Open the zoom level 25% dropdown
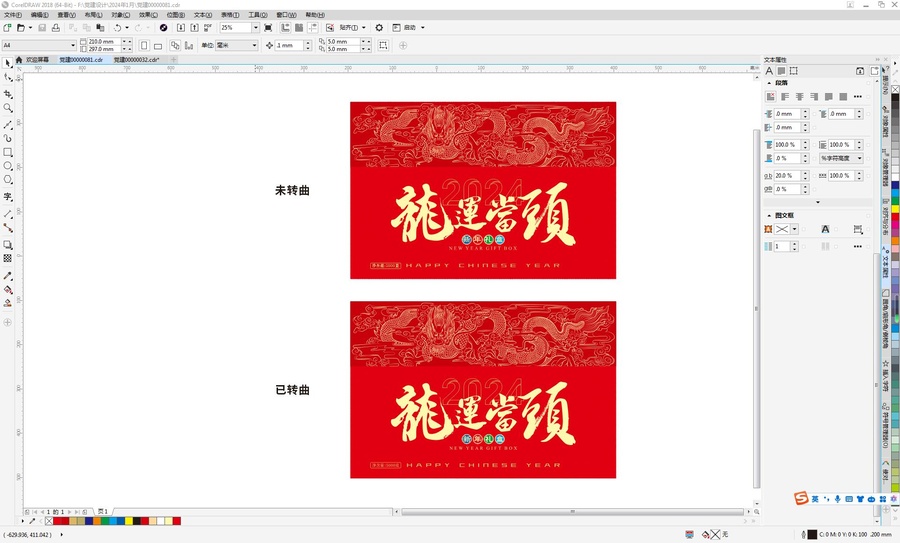The width and height of the screenshot is (900, 543). [x=255, y=28]
